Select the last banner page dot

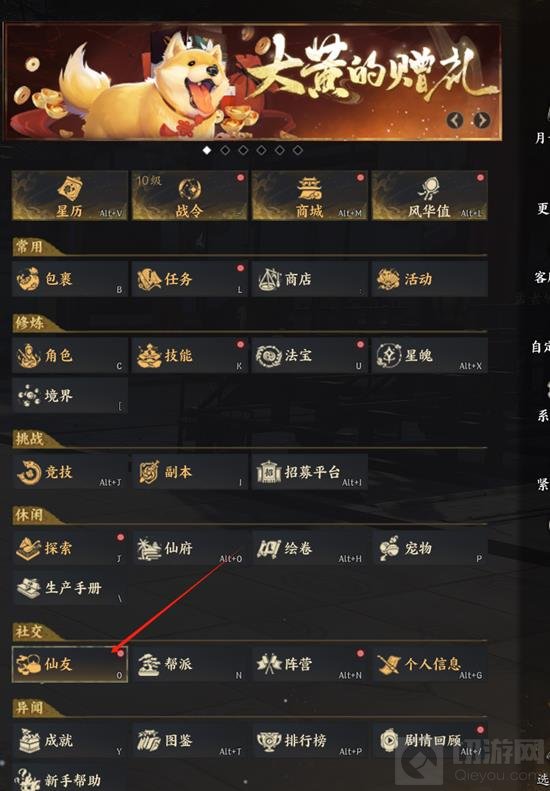(298, 150)
